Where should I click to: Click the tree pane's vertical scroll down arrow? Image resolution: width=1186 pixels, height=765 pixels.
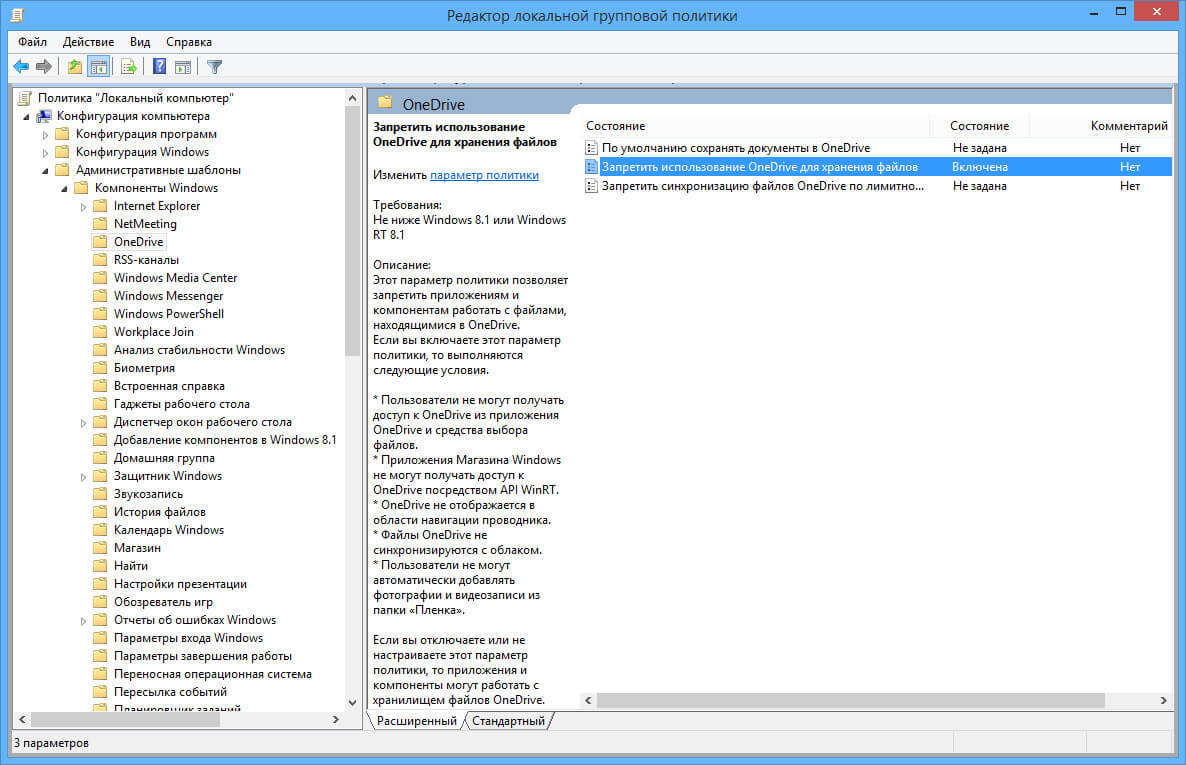[352, 702]
